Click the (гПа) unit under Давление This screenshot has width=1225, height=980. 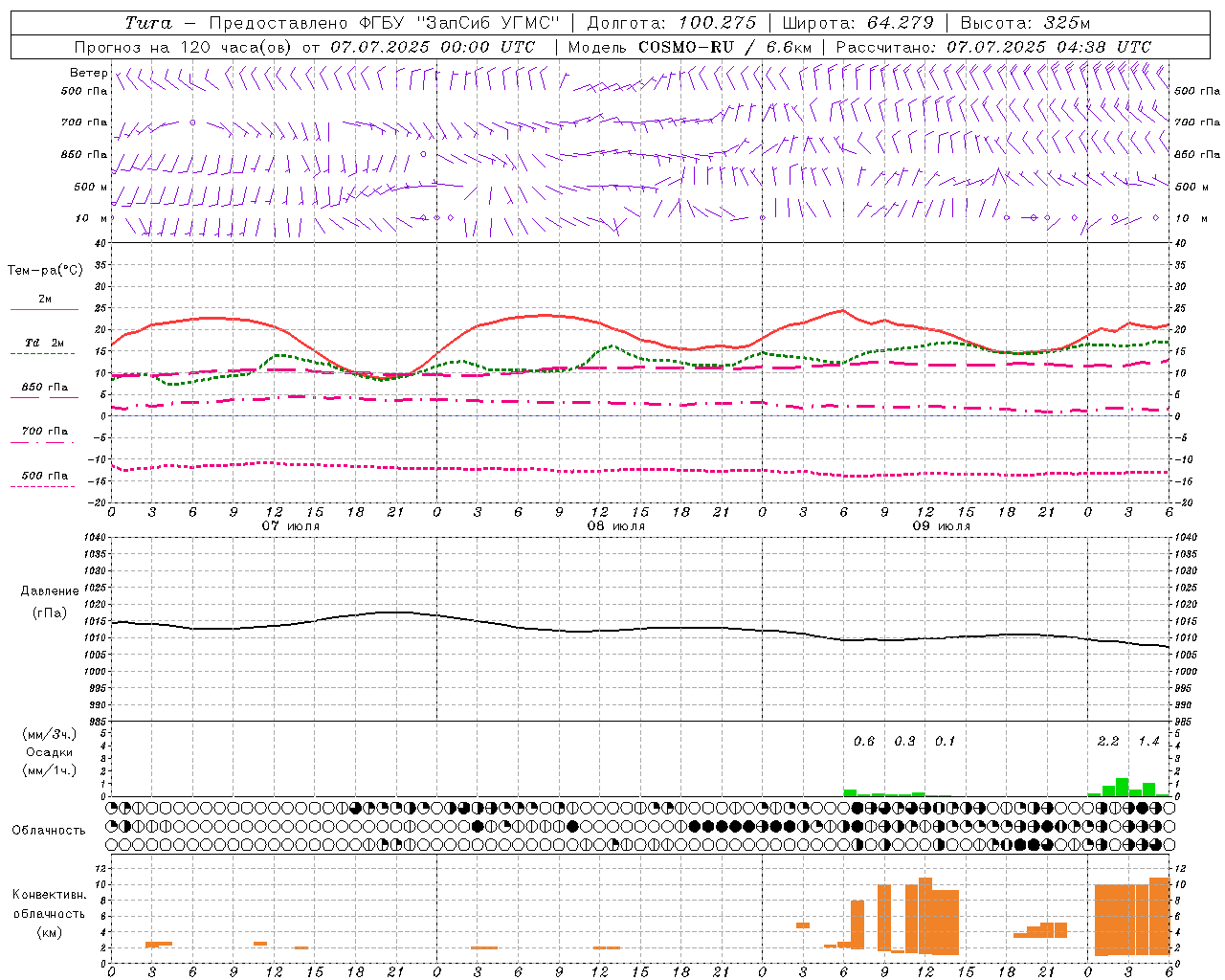[x=50, y=612]
